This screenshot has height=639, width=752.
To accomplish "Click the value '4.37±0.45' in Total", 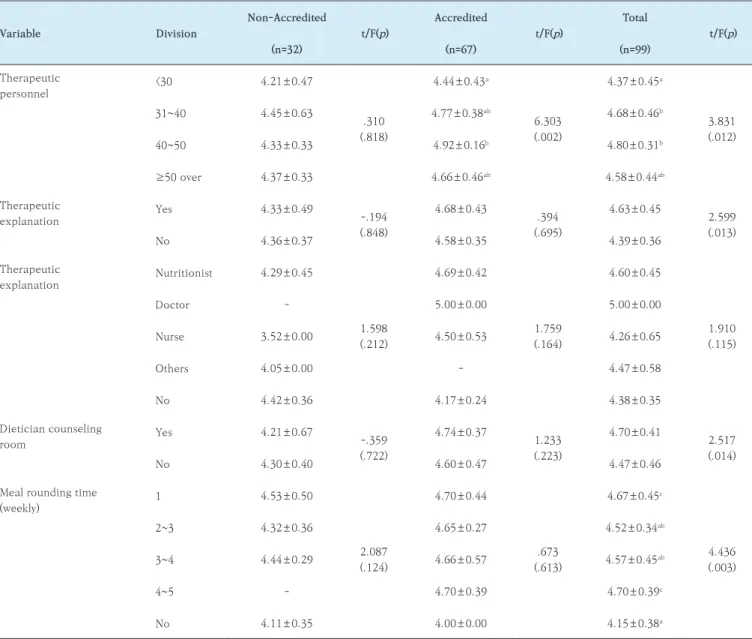I will pos(635,82).
